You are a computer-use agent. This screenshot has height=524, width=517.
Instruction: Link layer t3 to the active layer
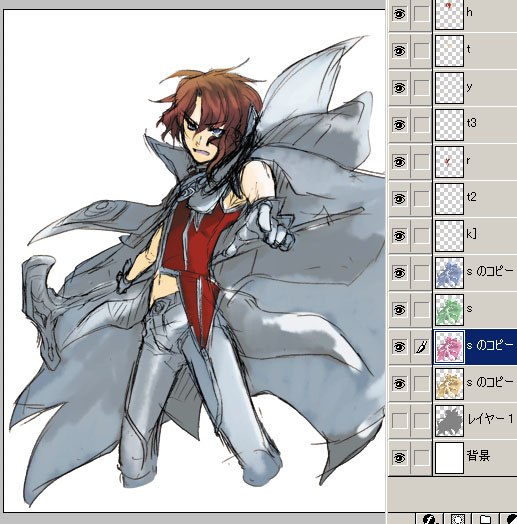pos(421,125)
